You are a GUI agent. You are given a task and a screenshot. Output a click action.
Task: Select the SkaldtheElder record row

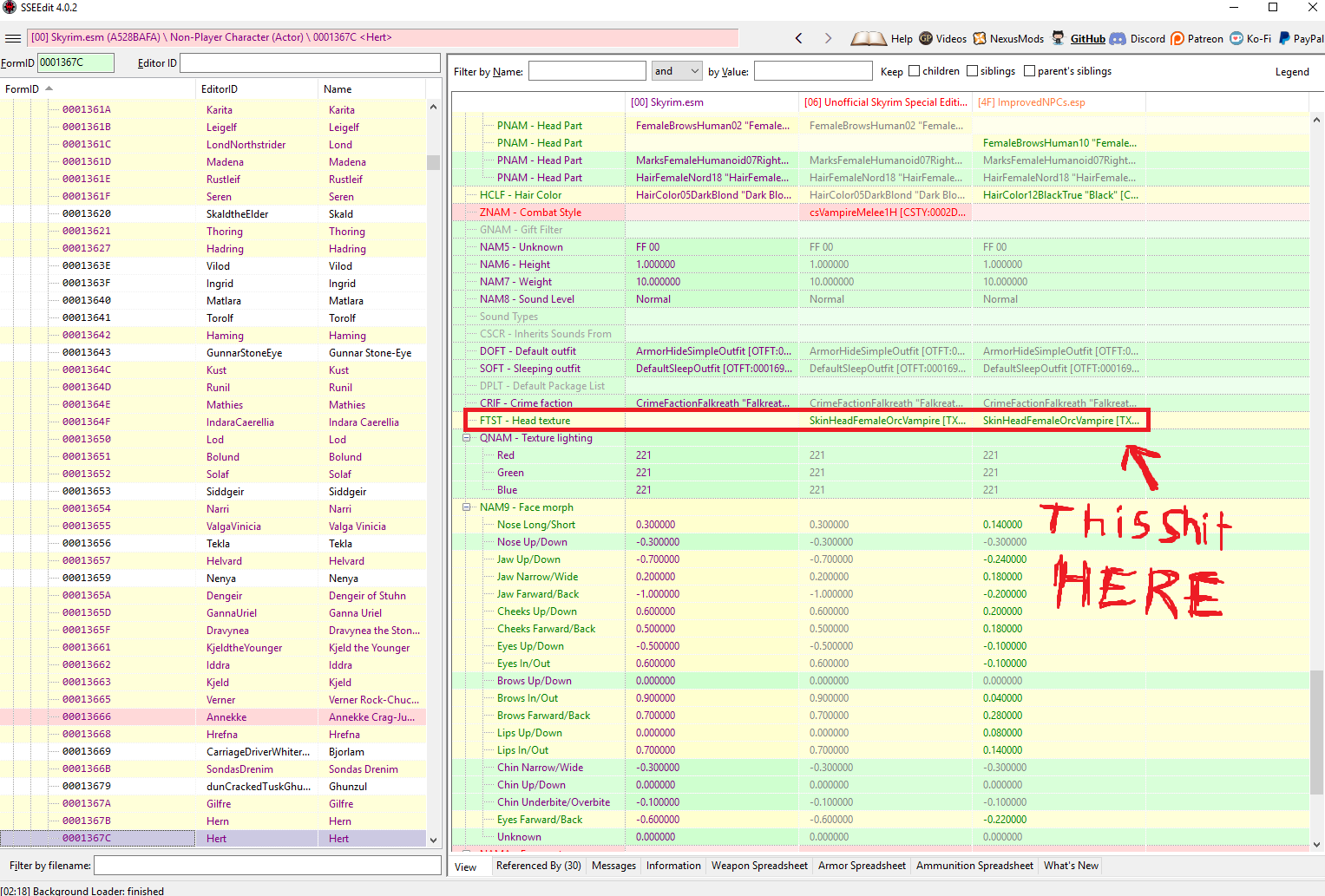[213, 214]
